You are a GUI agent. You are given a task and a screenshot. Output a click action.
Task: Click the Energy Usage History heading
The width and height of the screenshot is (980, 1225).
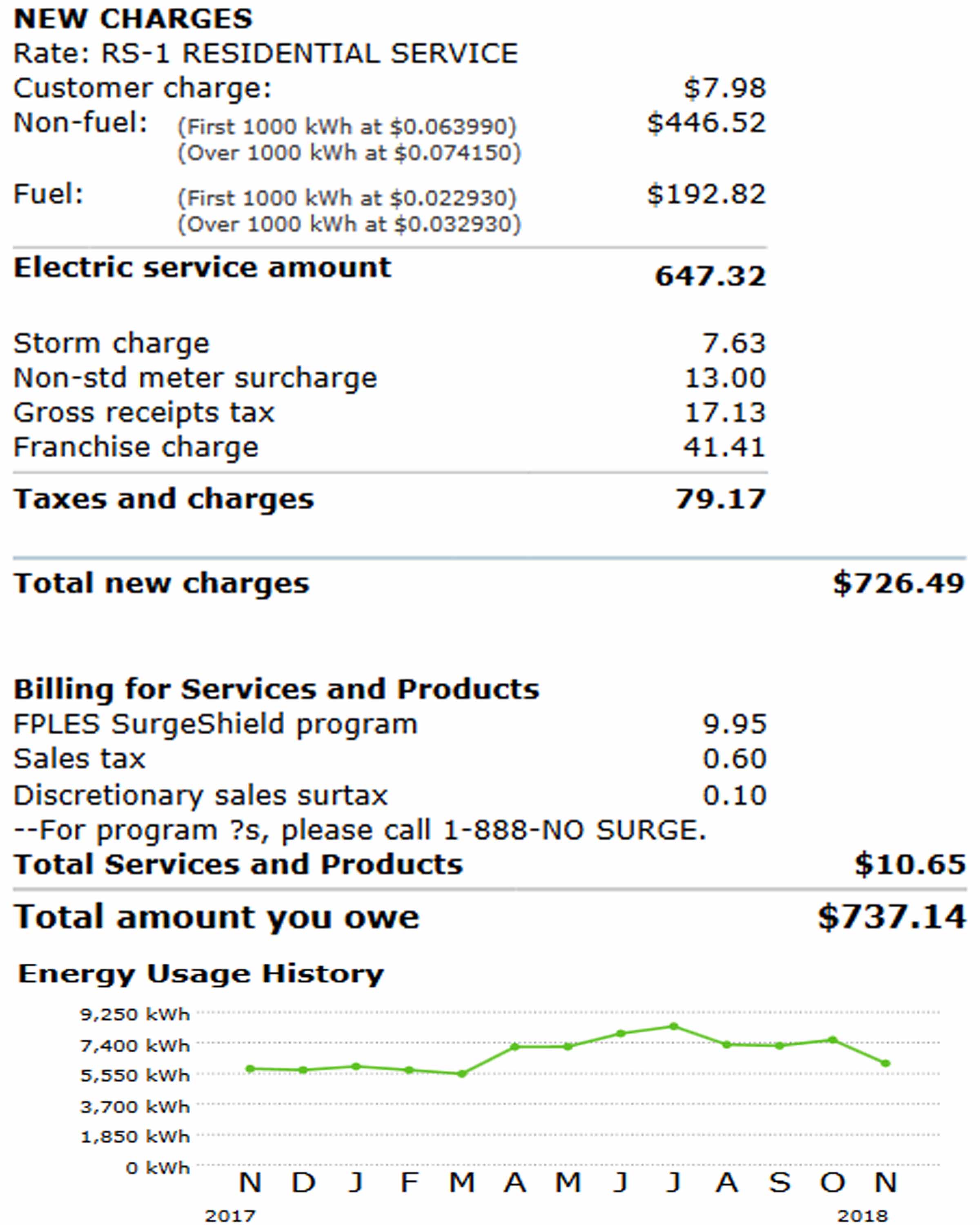(x=201, y=974)
